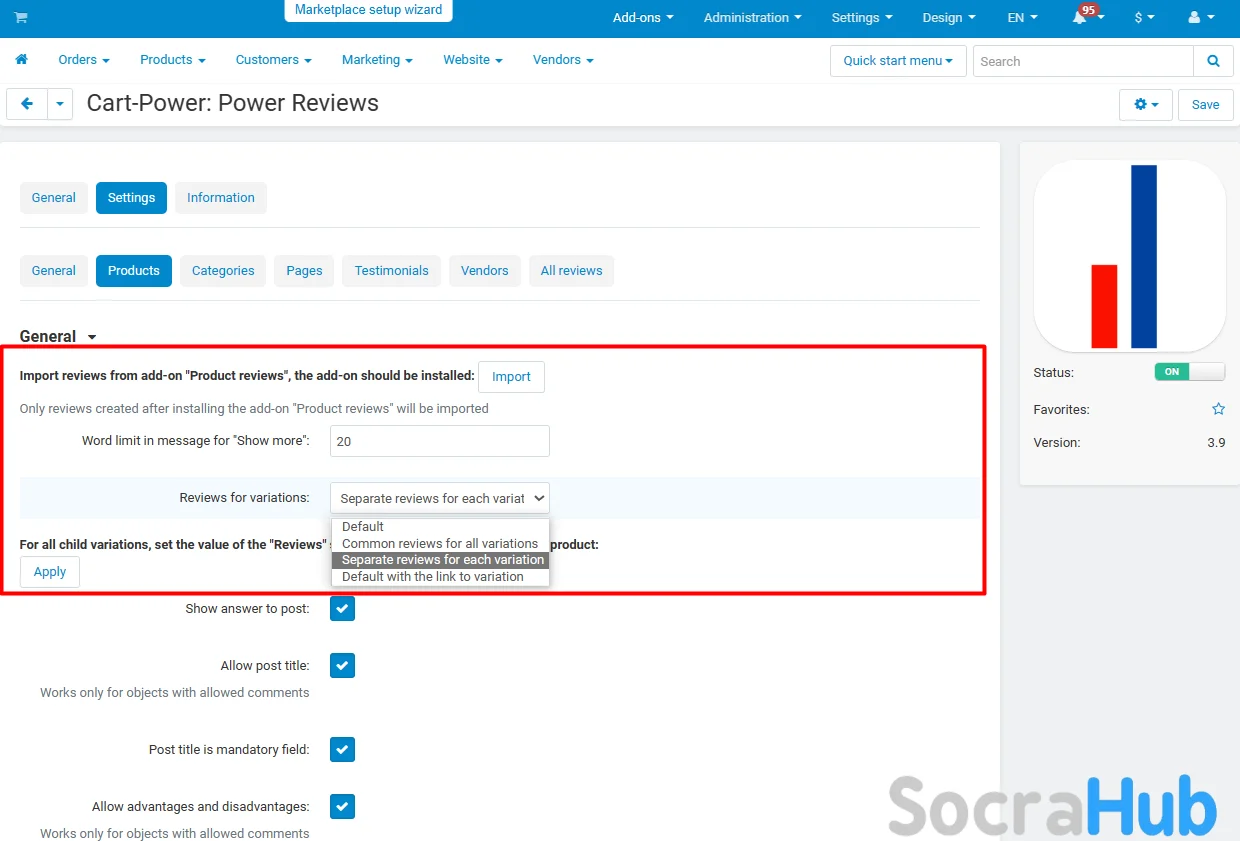The height and width of the screenshot is (841, 1240).
Task: Open the cart icon in top bar
Action: (21, 18)
